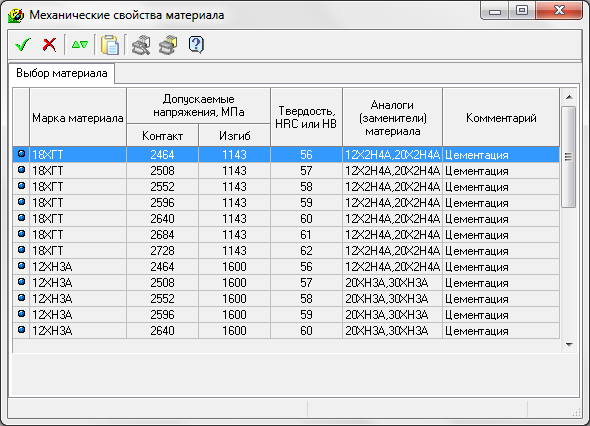Viewport: 590px width, 426px height.
Task: Click the Марка материала column header
Action: pyautogui.click(x=78, y=117)
